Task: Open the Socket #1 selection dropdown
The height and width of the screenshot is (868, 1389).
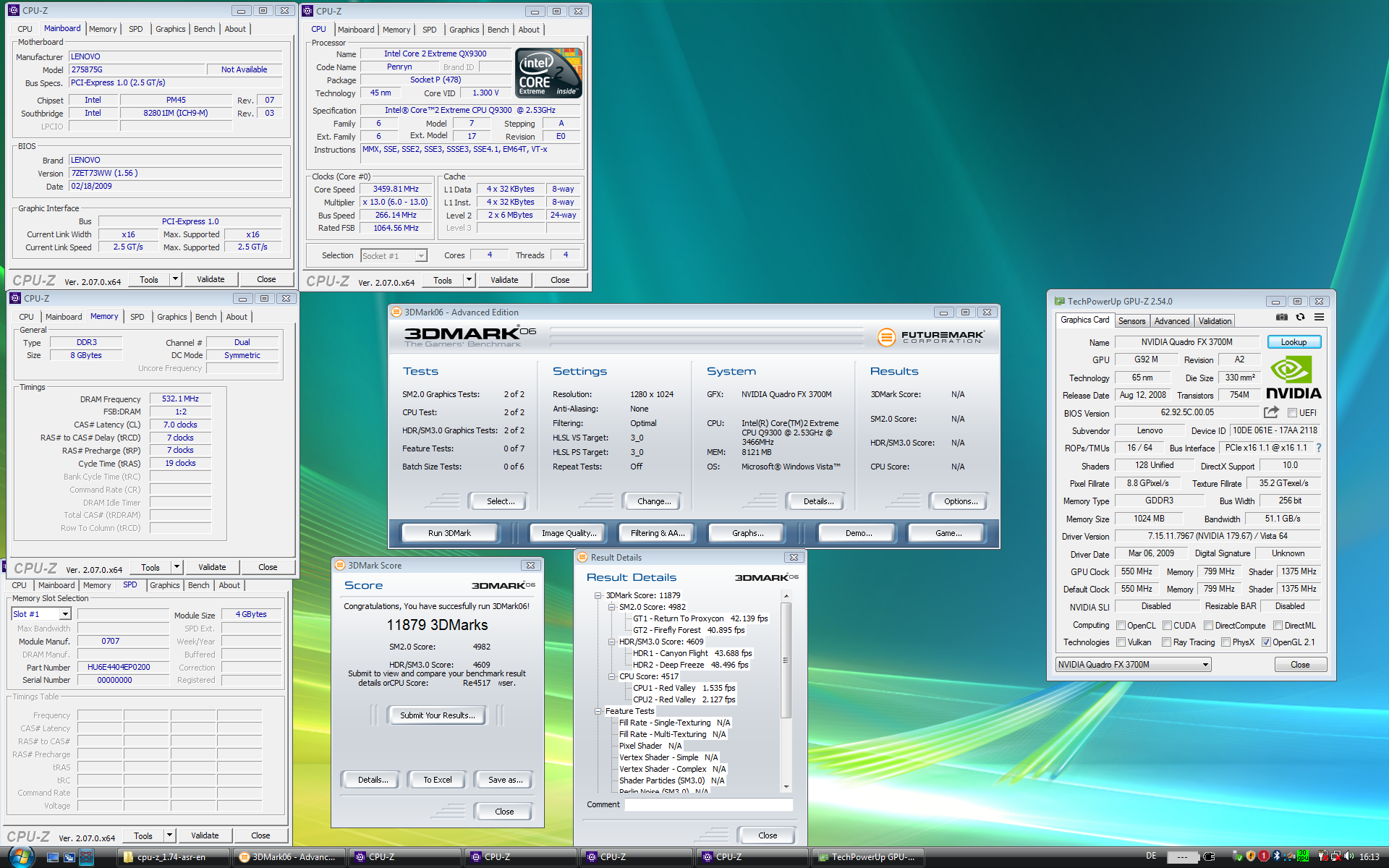Action: [x=394, y=256]
